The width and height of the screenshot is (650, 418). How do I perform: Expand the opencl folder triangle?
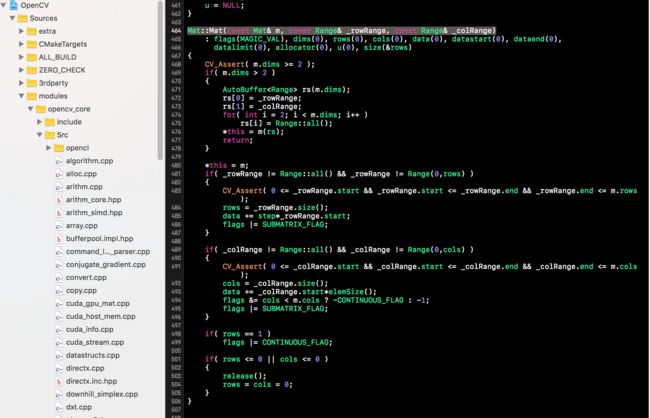pos(49,148)
